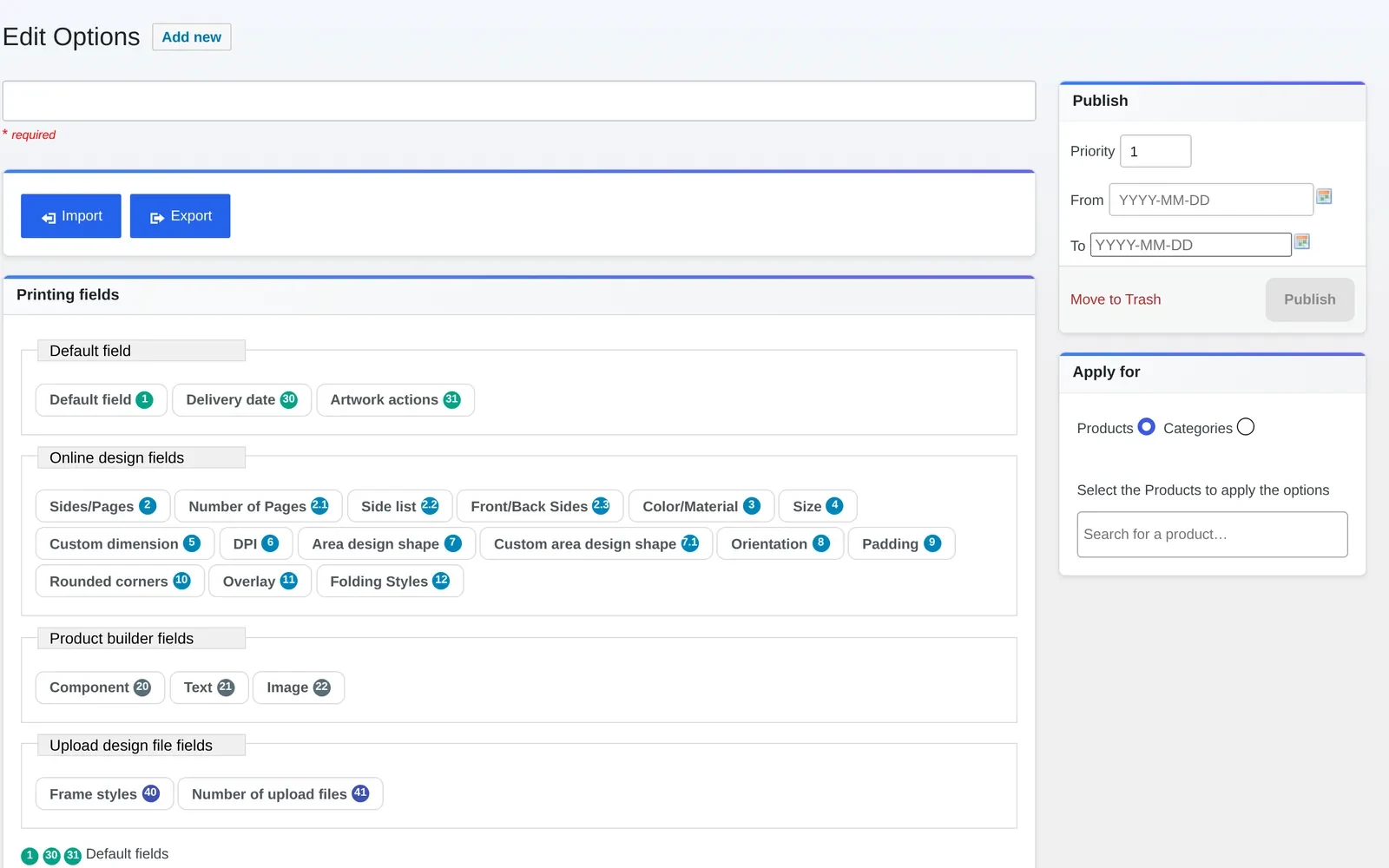Add the Rounded corners field
The height and width of the screenshot is (868, 1389).
120,582
